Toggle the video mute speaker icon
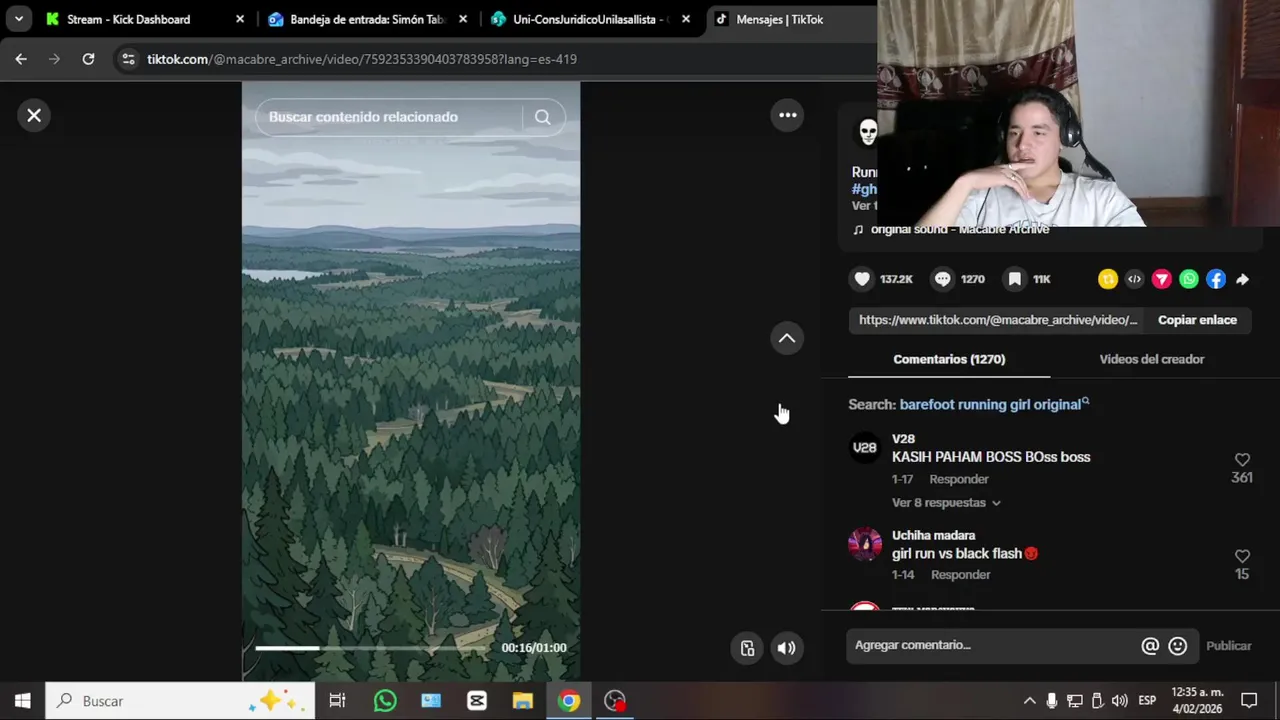The image size is (1280, 720). point(787,648)
